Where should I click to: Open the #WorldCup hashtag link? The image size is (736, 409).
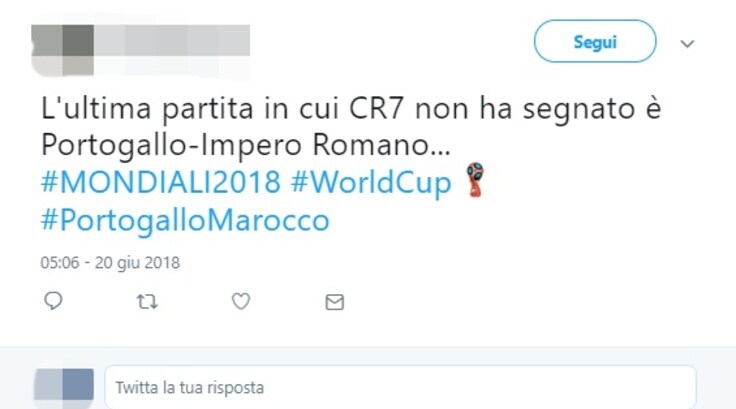371,183
